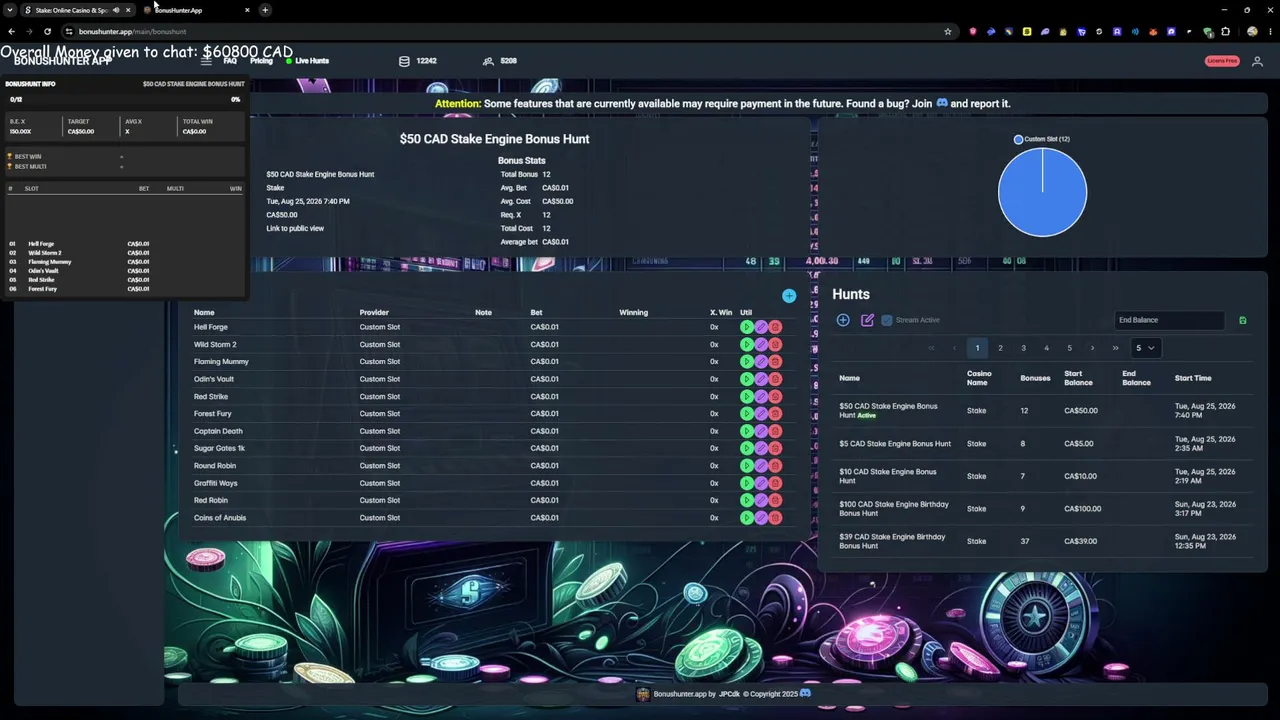Edit the Red Strike bonus entry
The width and height of the screenshot is (1280, 720).
point(761,396)
